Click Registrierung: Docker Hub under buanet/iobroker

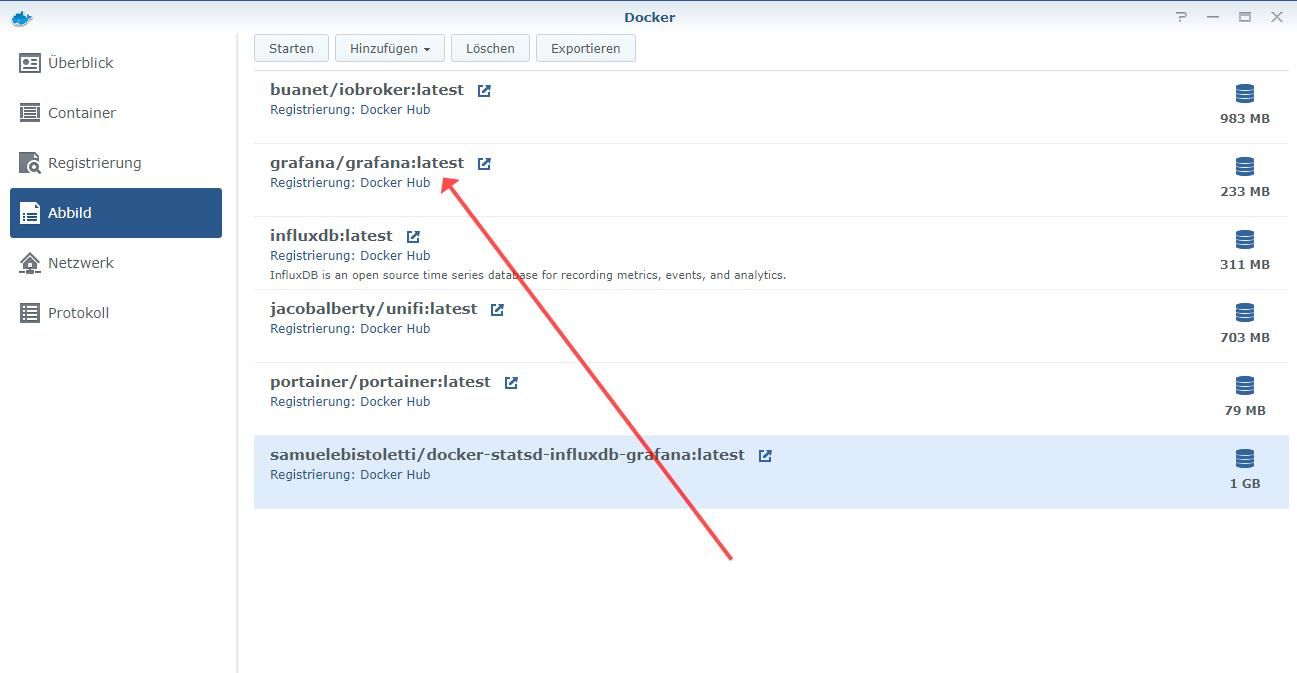(x=350, y=110)
